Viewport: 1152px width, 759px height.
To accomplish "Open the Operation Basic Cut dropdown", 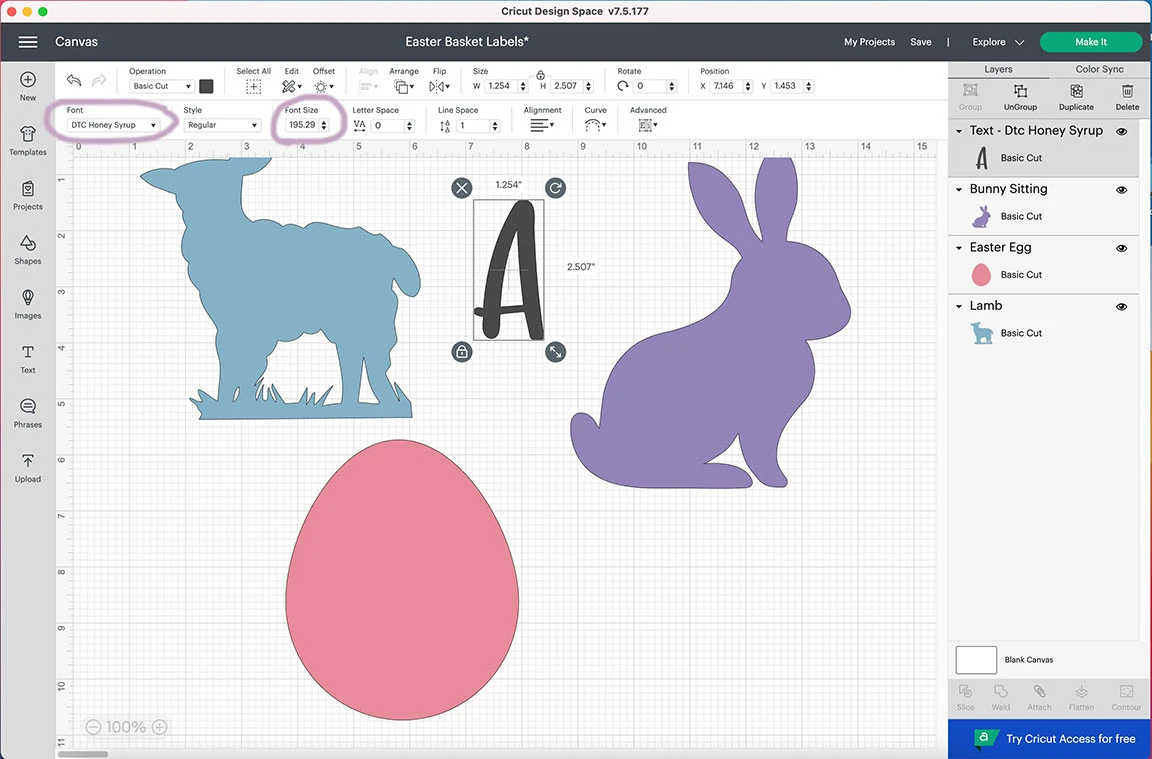I will [162, 86].
